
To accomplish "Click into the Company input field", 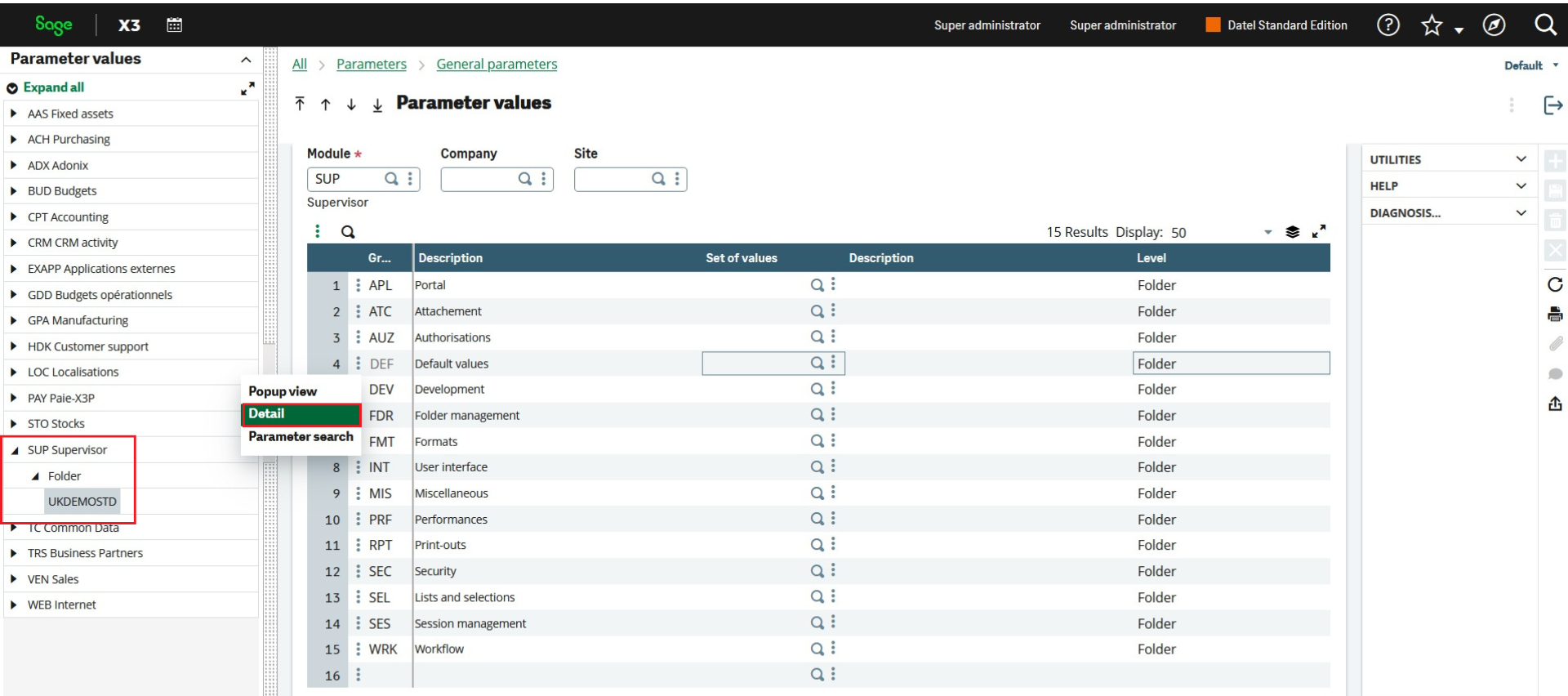I will click(479, 179).
